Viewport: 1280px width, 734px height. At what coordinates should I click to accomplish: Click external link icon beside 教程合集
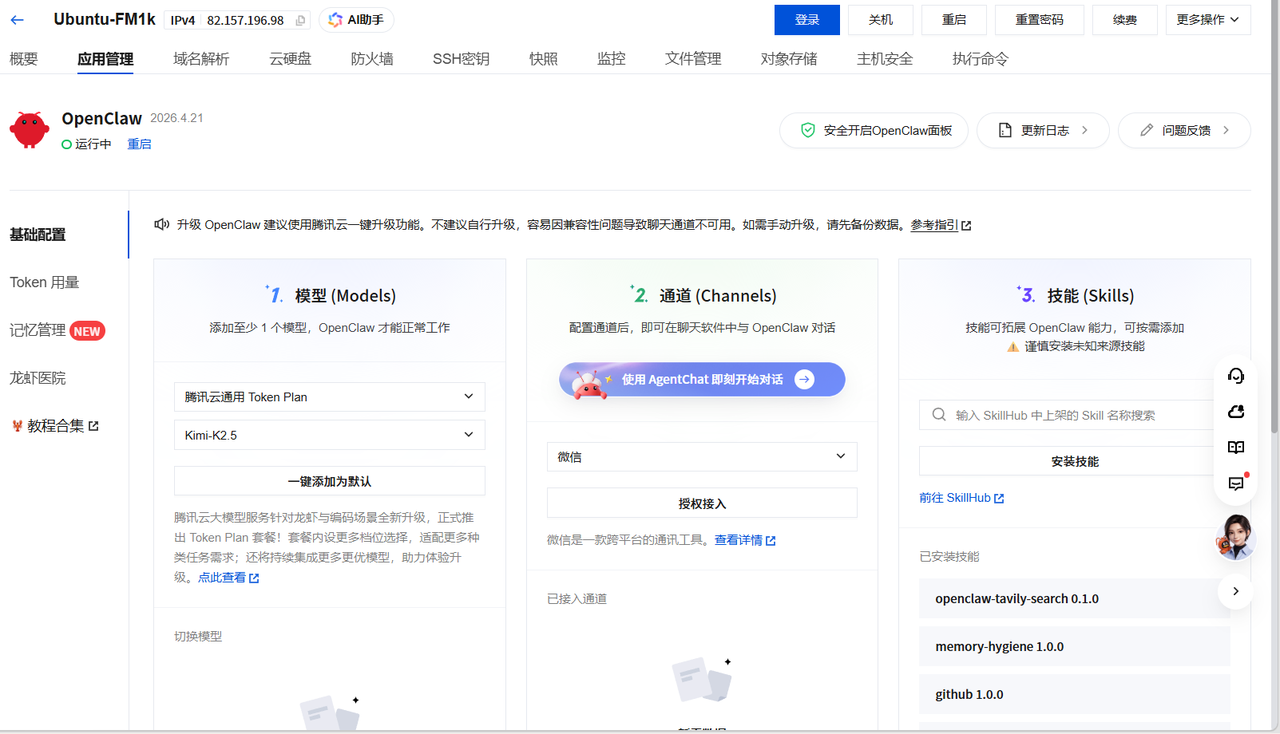pos(94,426)
